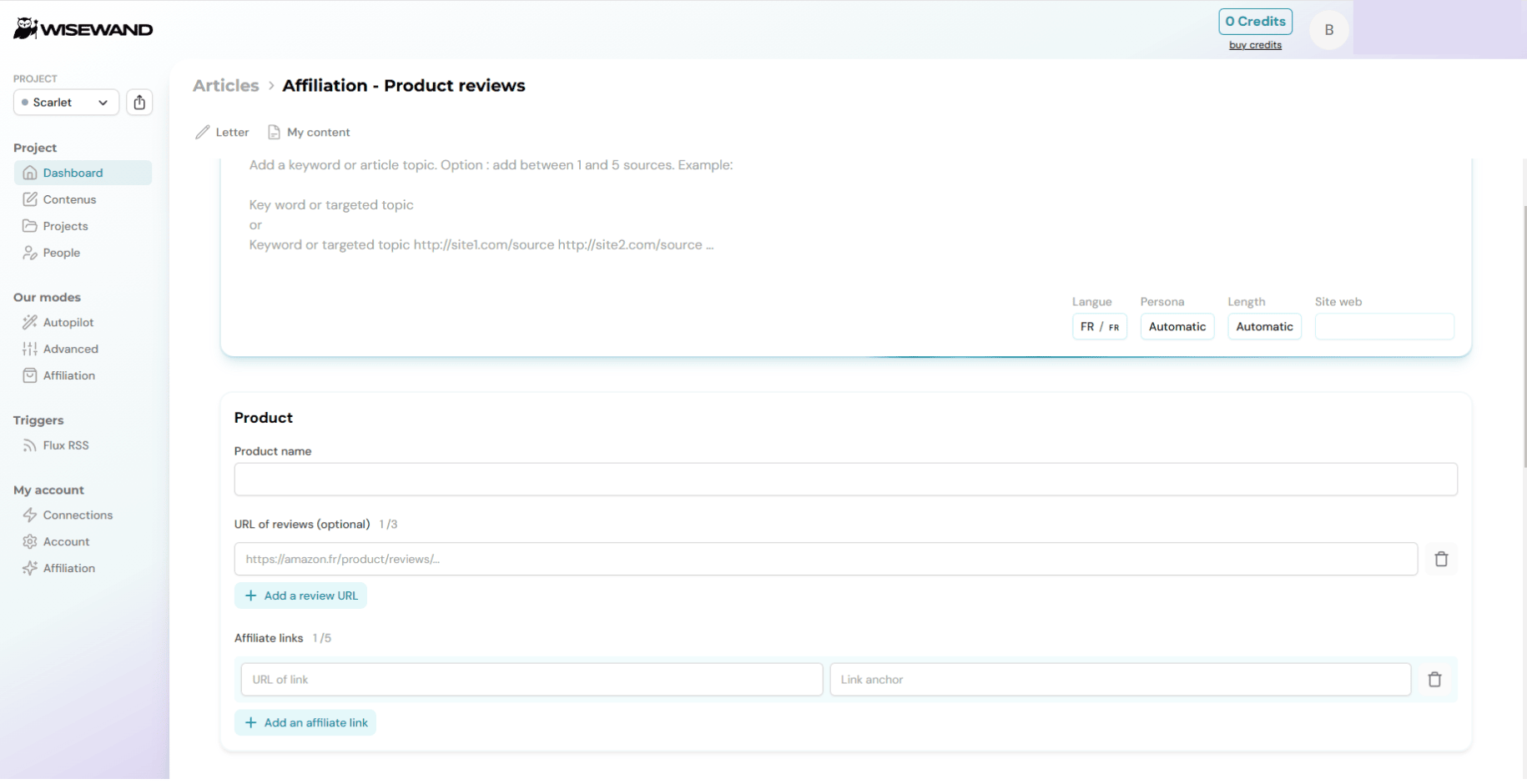Toggle Length to Automatic

tap(1264, 326)
